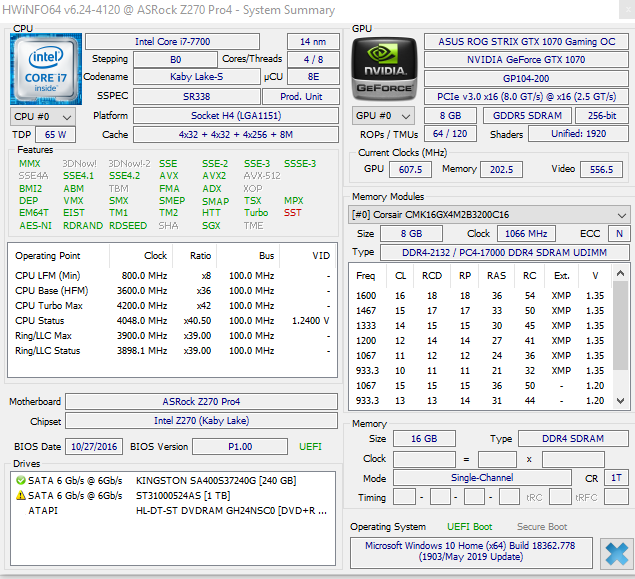Image resolution: width=635 pixels, height=579 pixels.
Task: Click the GDDR5 SDRAM field
Action: (x=527, y=115)
